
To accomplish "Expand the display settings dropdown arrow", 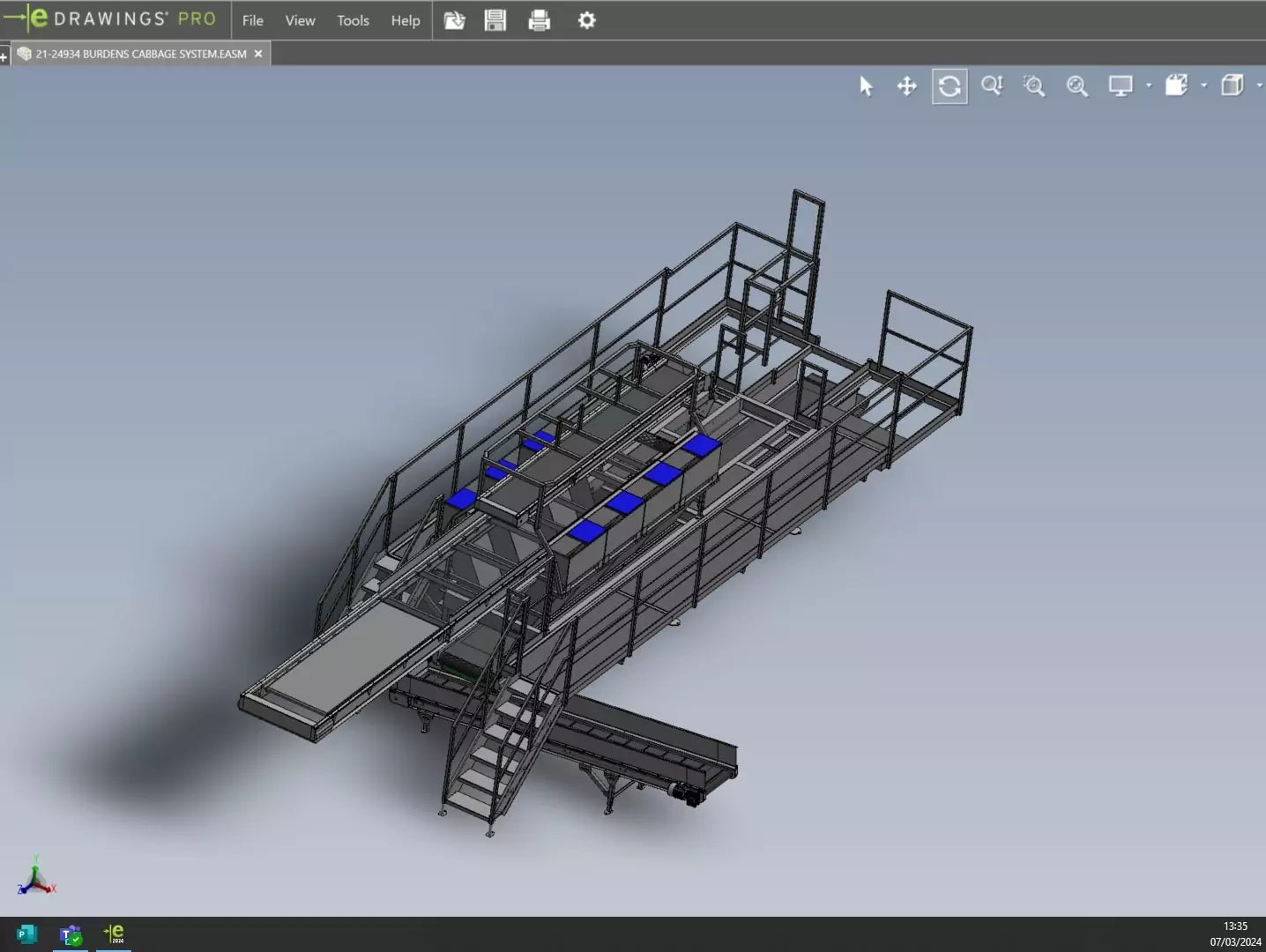I will [x=1149, y=86].
